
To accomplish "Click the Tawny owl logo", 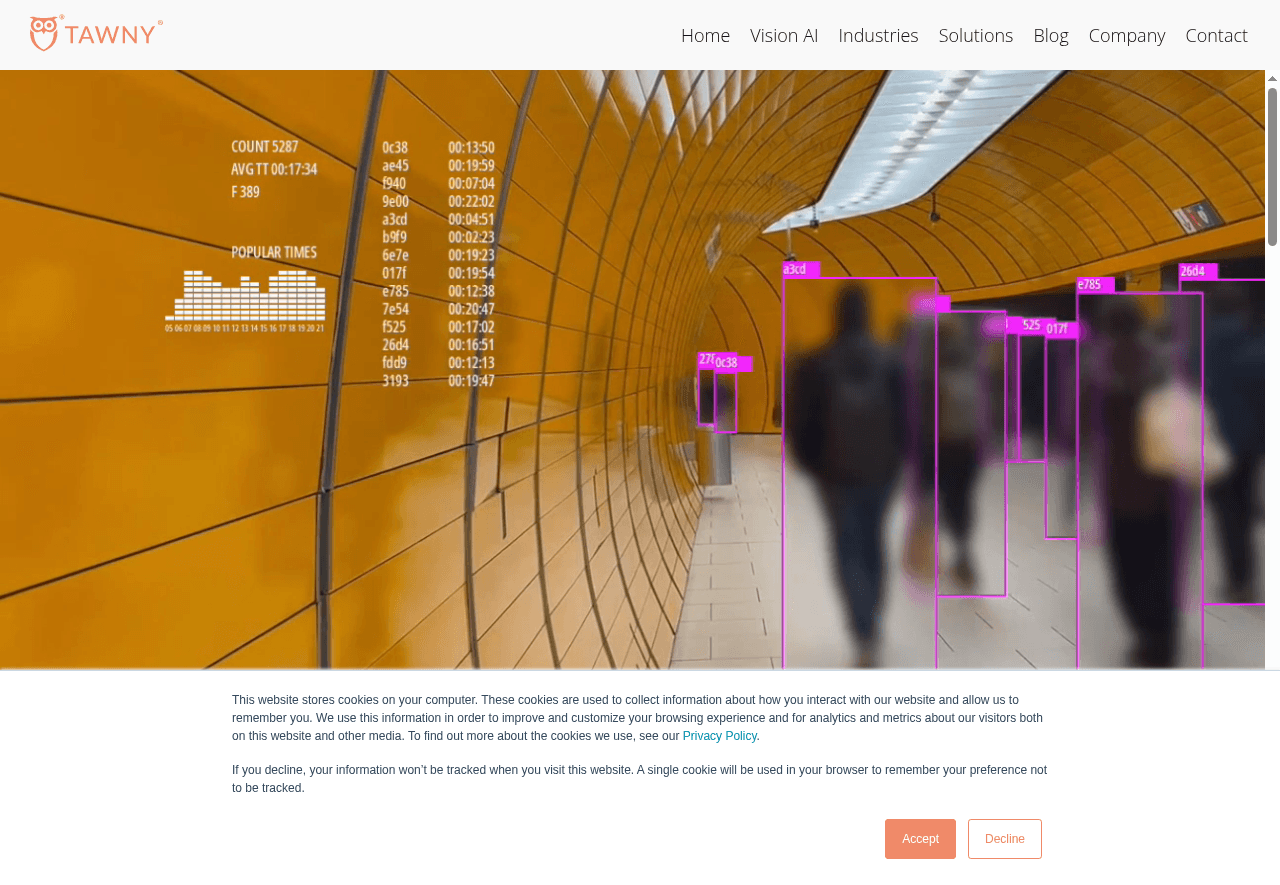I will tap(96, 33).
